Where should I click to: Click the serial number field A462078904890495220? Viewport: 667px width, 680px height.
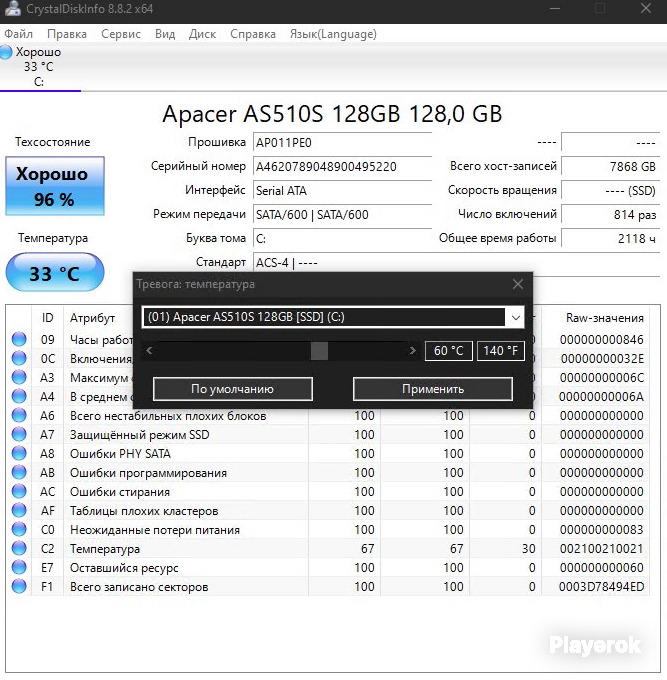(x=342, y=167)
